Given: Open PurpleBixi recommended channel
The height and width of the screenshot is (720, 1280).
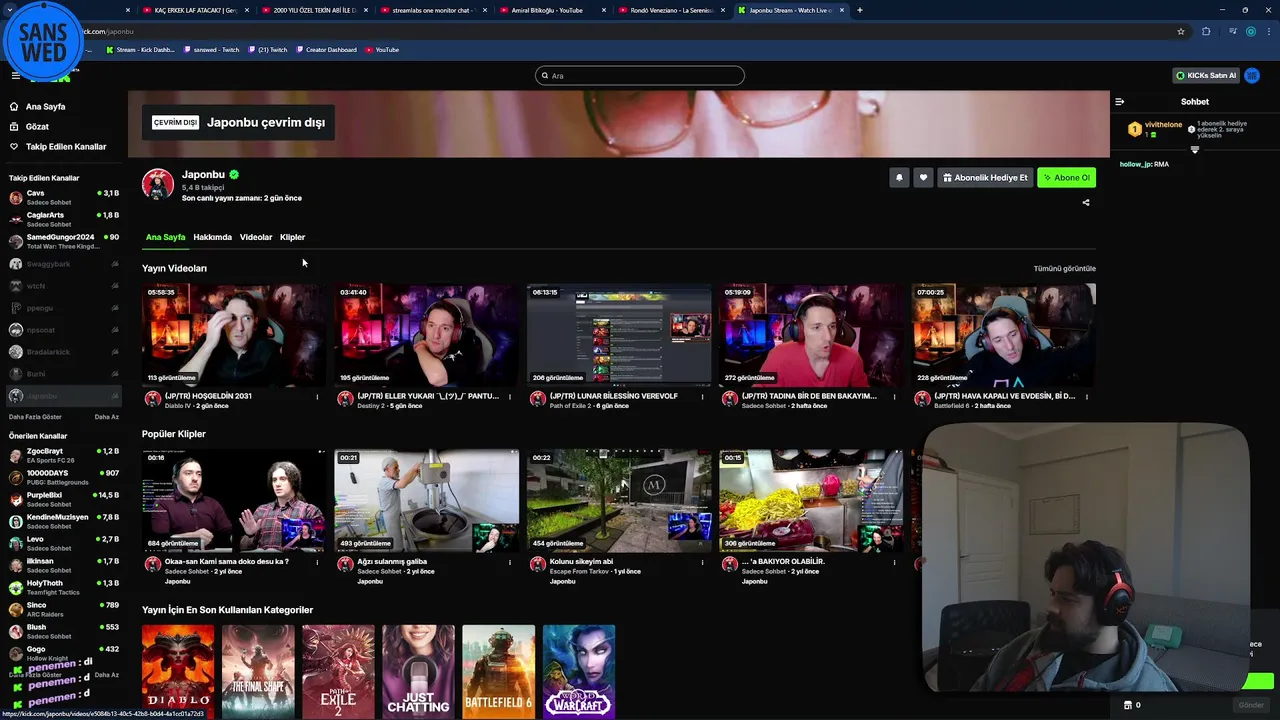Looking at the screenshot, I should pyautogui.click(x=64, y=499).
